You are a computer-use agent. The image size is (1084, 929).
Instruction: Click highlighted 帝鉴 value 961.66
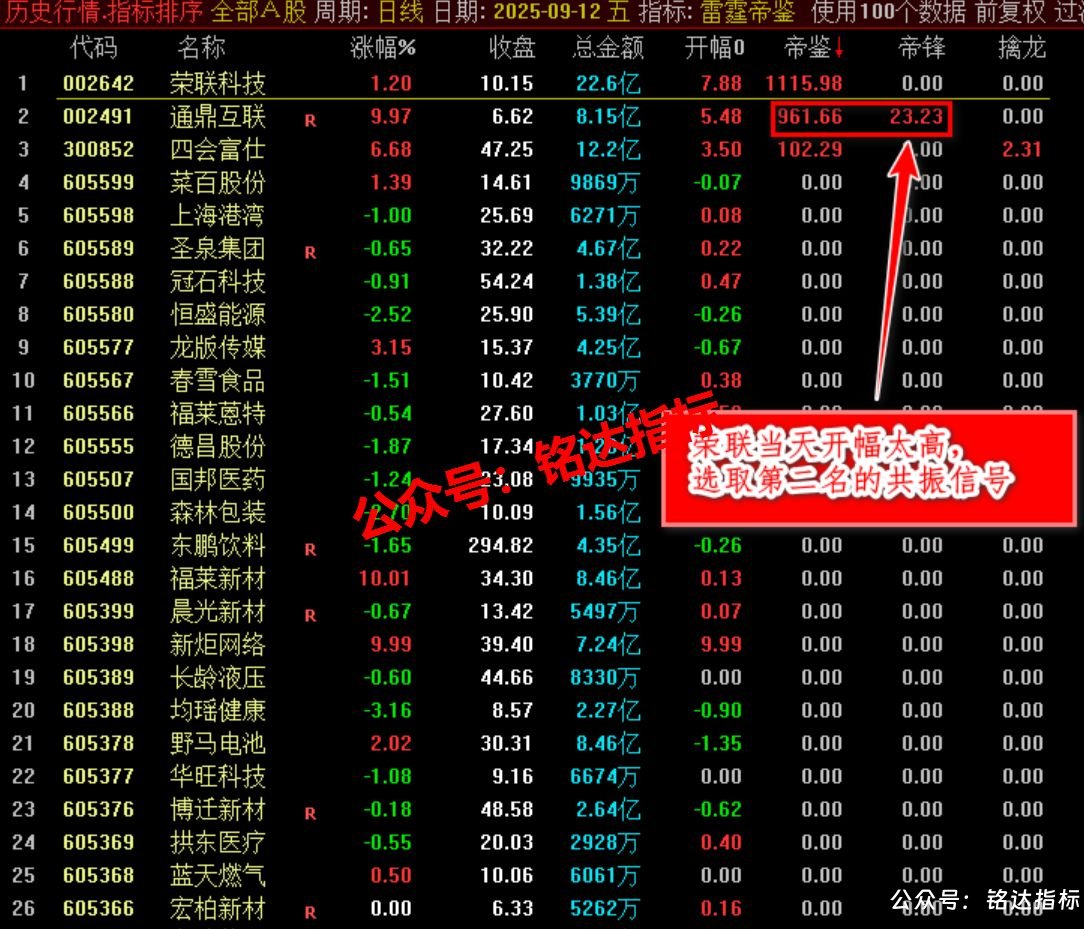810,116
